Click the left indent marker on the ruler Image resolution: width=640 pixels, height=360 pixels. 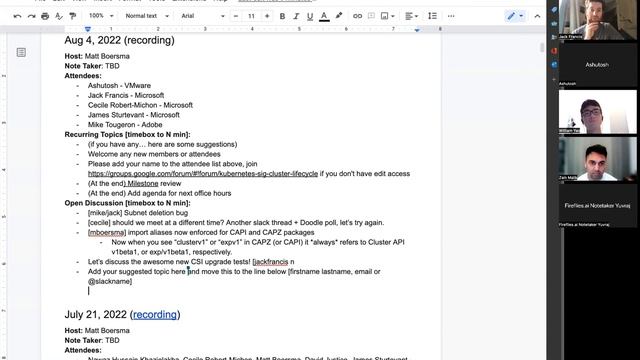(88, 29)
